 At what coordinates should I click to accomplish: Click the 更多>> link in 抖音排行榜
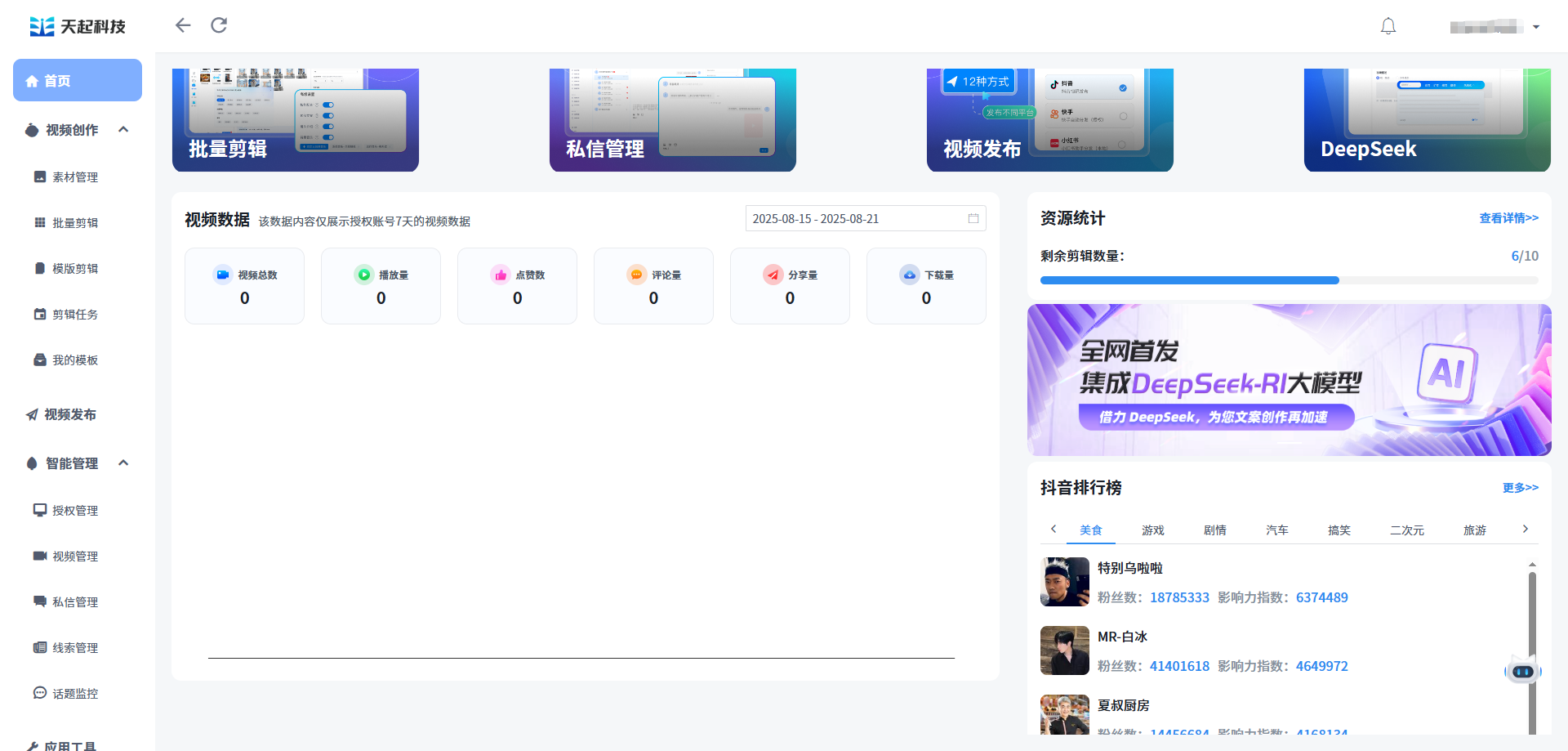click(x=1520, y=488)
